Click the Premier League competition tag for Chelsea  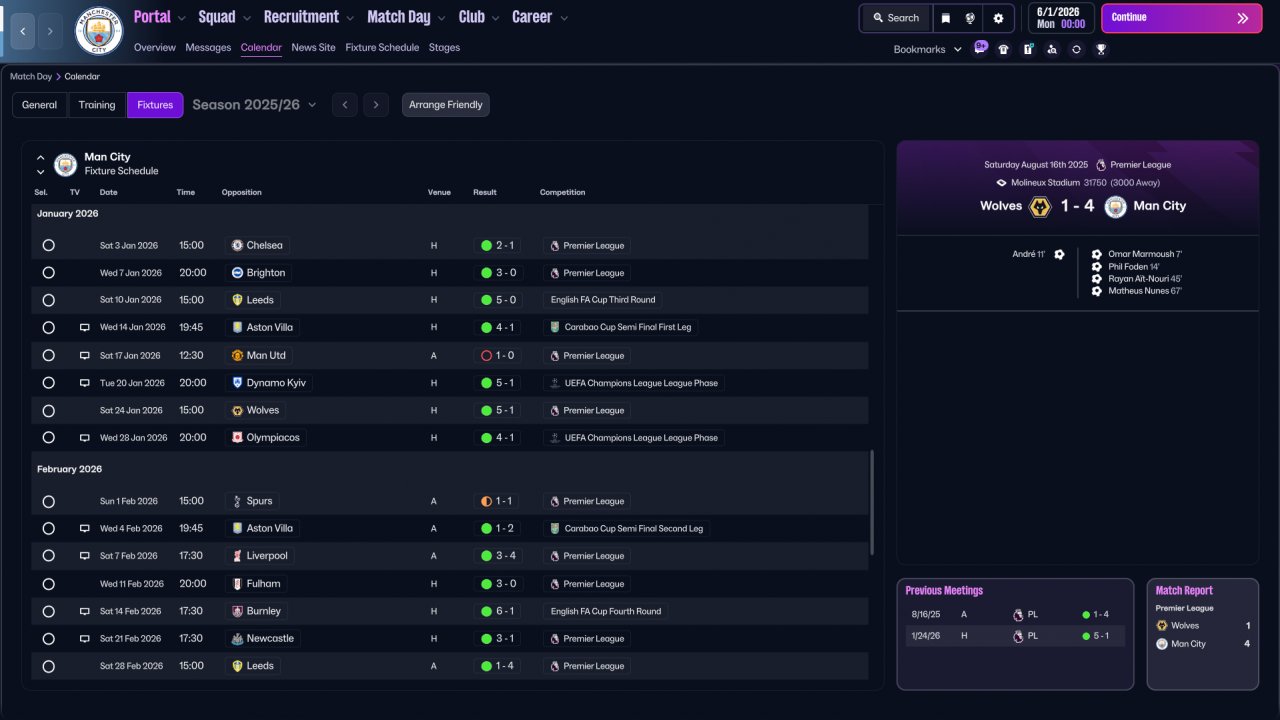587,245
